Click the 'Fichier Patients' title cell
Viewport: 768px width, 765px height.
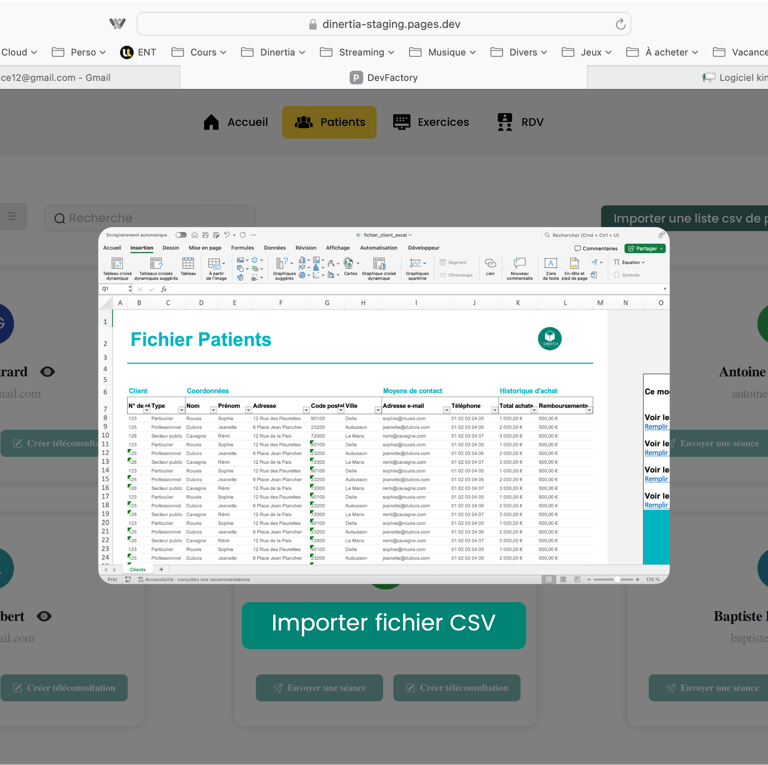[x=201, y=339]
